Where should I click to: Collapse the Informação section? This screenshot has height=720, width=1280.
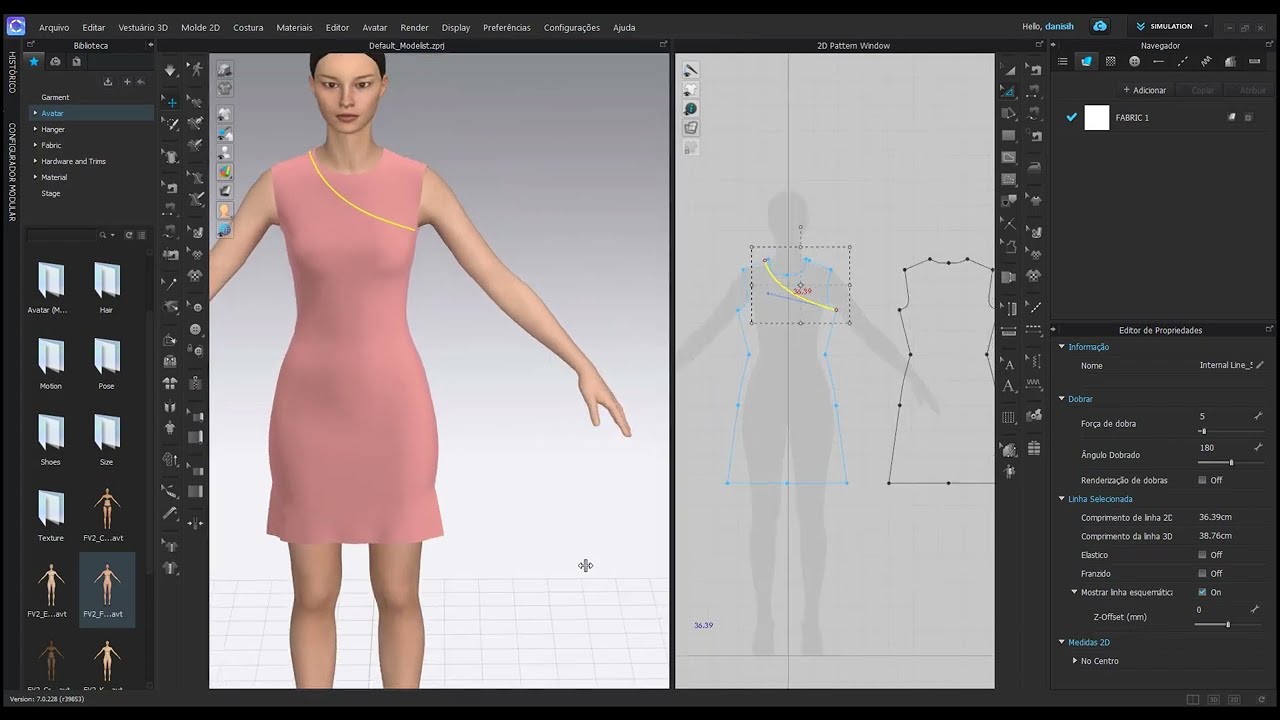coord(1062,347)
